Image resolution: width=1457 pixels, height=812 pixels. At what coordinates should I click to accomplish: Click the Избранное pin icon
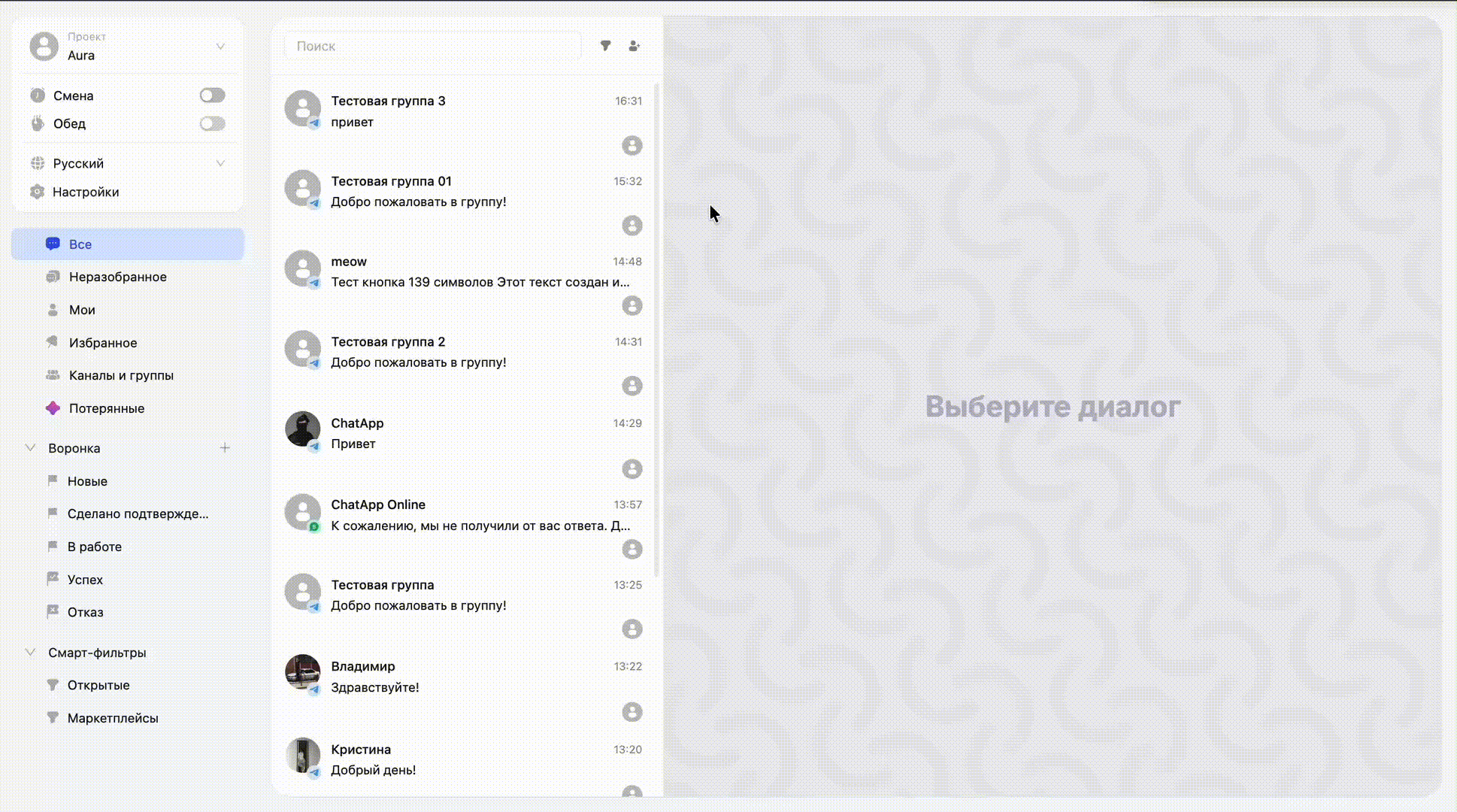pyautogui.click(x=53, y=342)
